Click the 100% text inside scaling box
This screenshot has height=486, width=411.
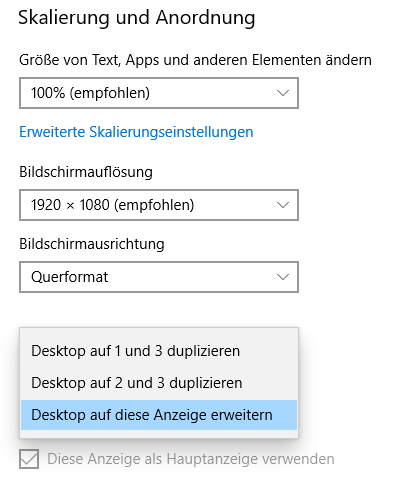point(48,93)
